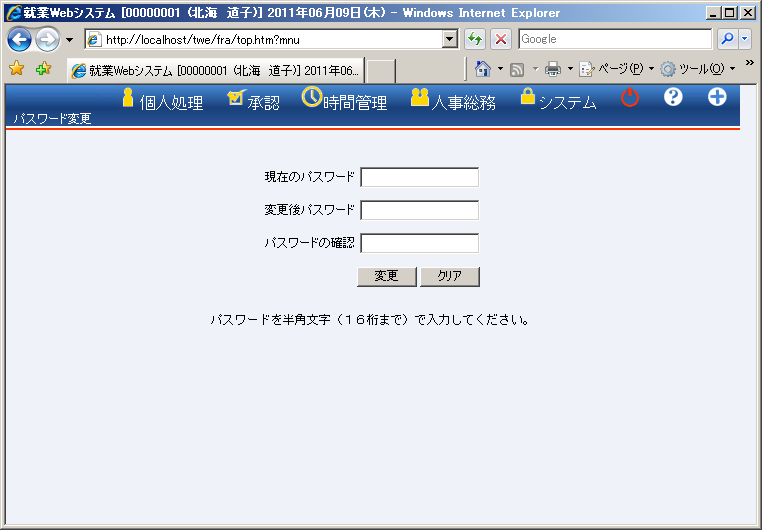This screenshot has height=530, width=762.
Task: Click the 現在のパスワード input field
Action: (419, 178)
